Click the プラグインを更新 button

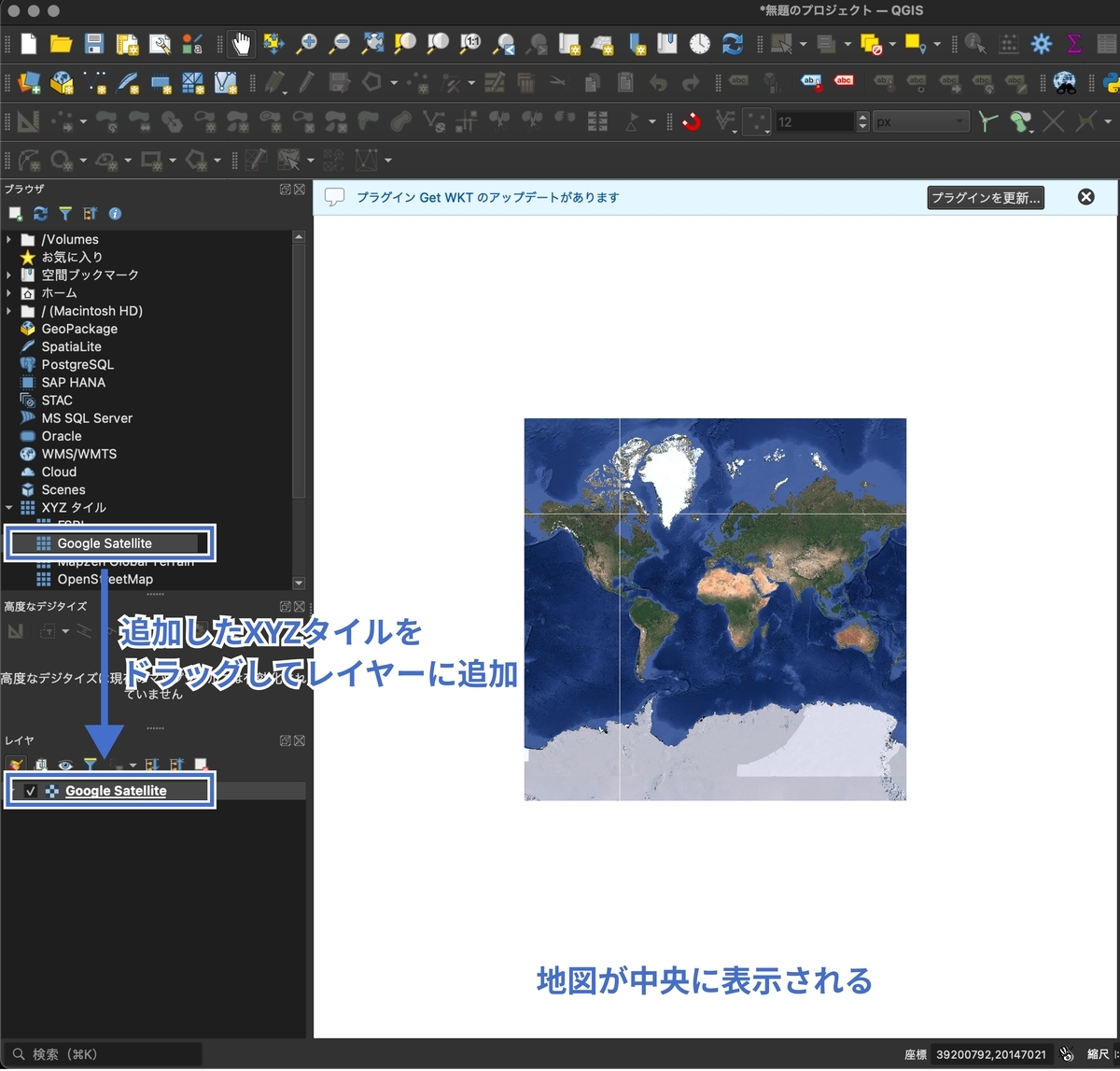click(986, 198)
